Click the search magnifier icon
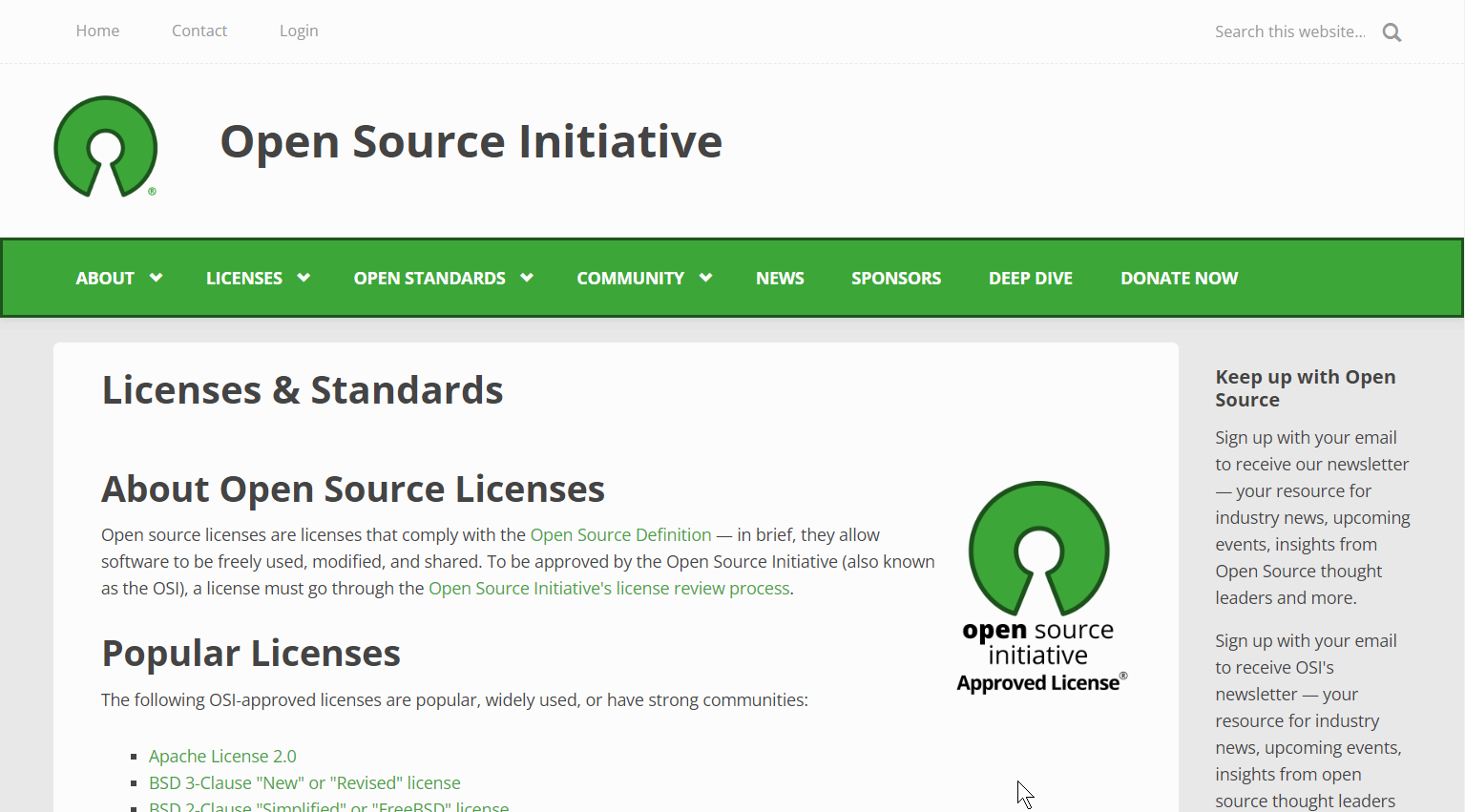 1392,32
